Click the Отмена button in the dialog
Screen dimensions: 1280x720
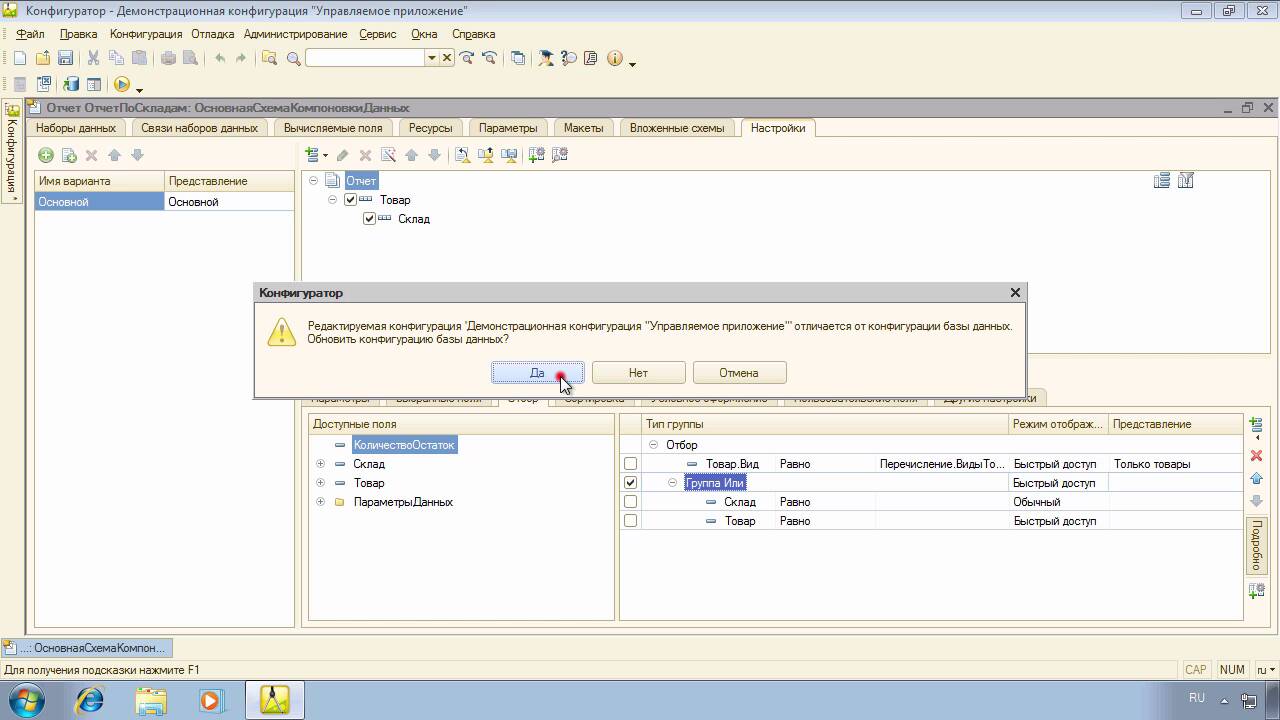pyautogui.click(x=739, y=373)
